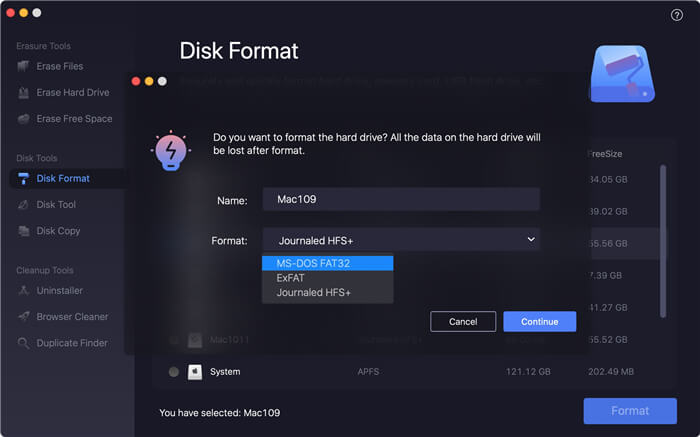Click the Erase Free Space icon

[x=23, y=119]
